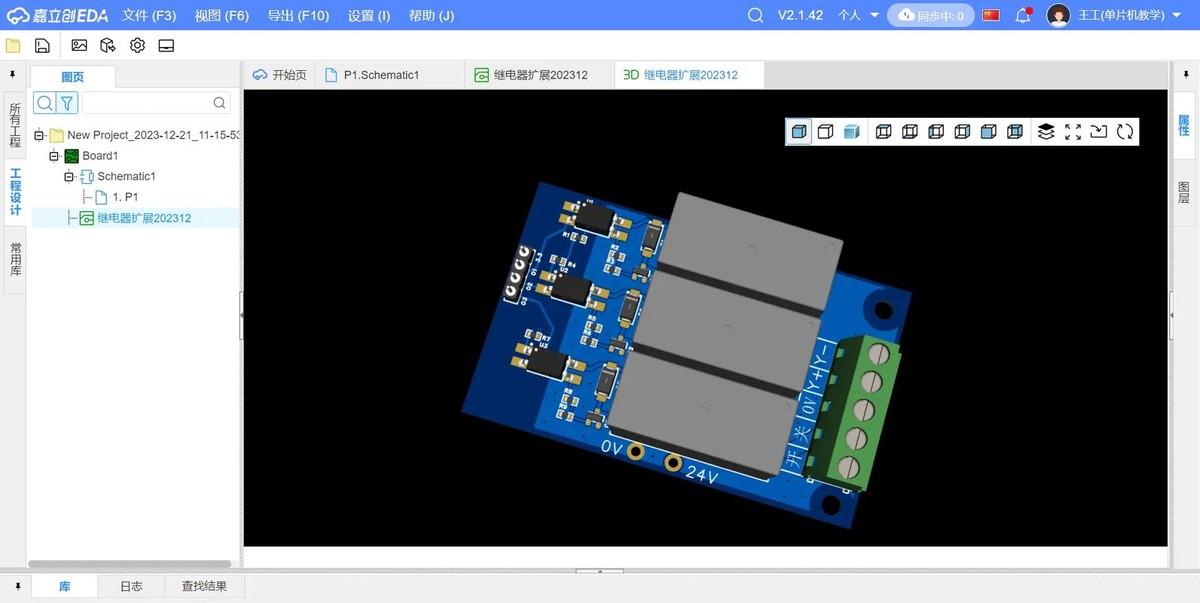Collapse the New Project tree node
1200x603 pixels.
pyautogui.click(x=39, y=135)
